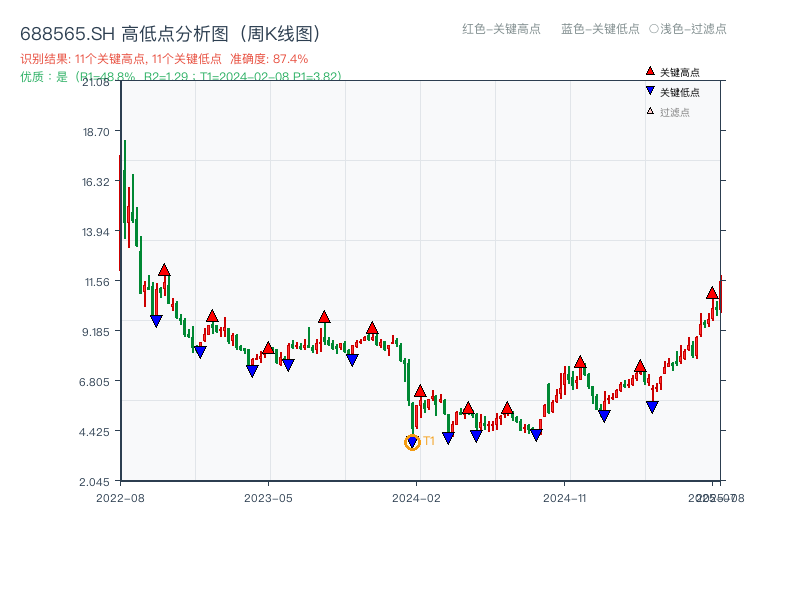Select the 浅色-过滤点 header text
Screen dimensions: 800x600
coord(693,29)
